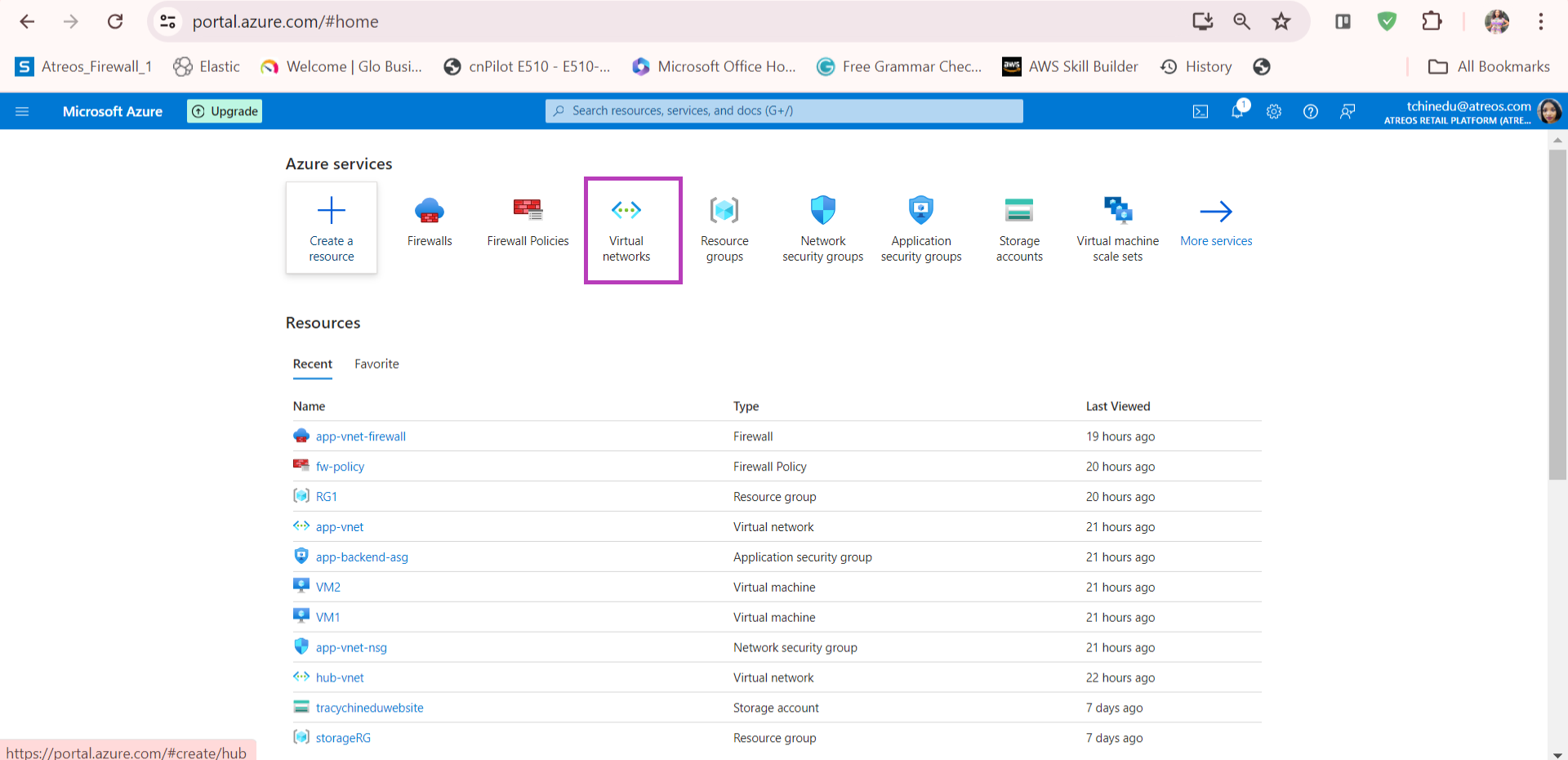The width and height of the screenshot is (1568, 760).
Task: Open the Chrome profile avatar
Action: pos(1497,21)
